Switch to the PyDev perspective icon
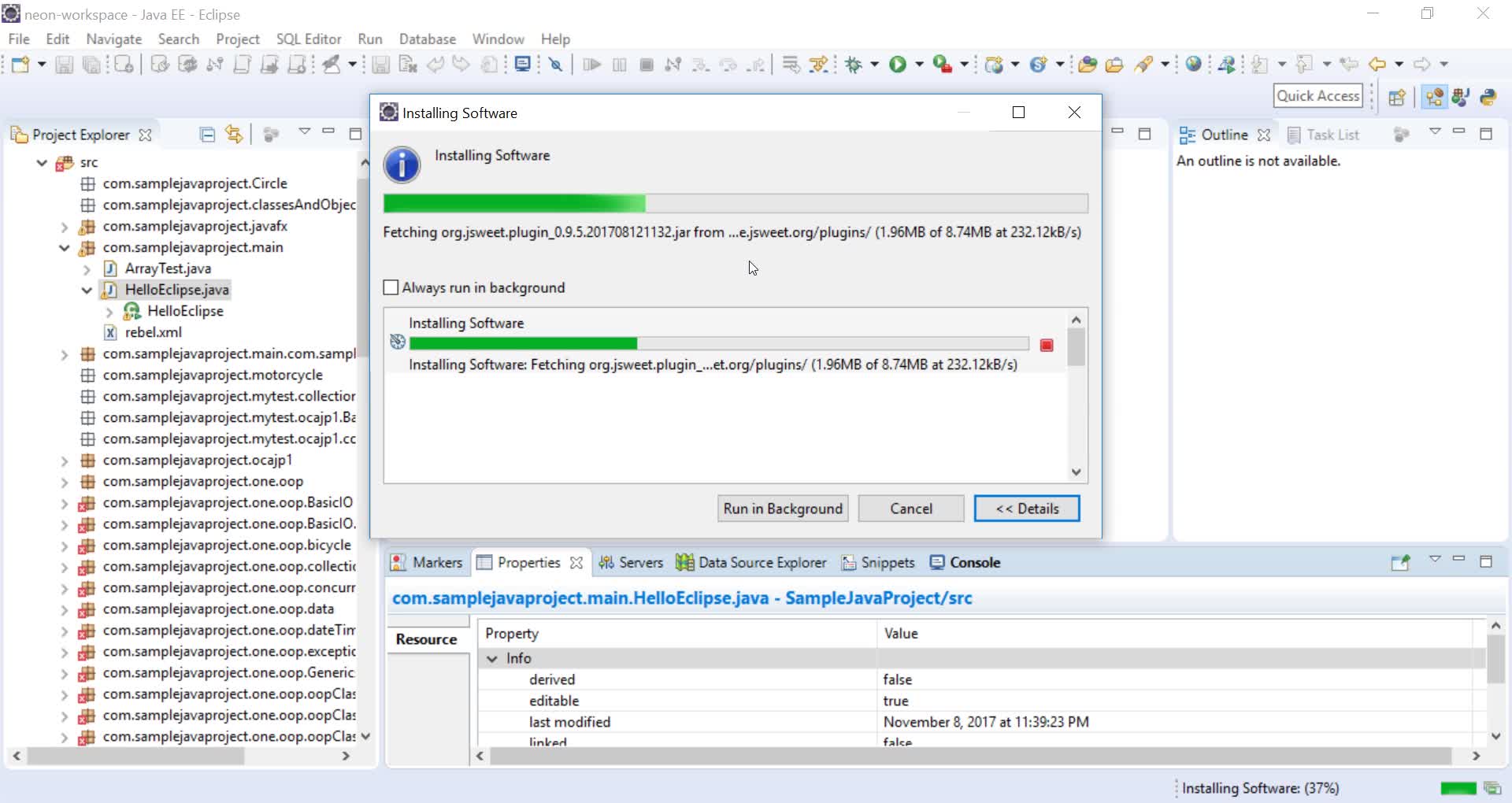Screen dimensions: 1512x803 (x=1488, y=96)
